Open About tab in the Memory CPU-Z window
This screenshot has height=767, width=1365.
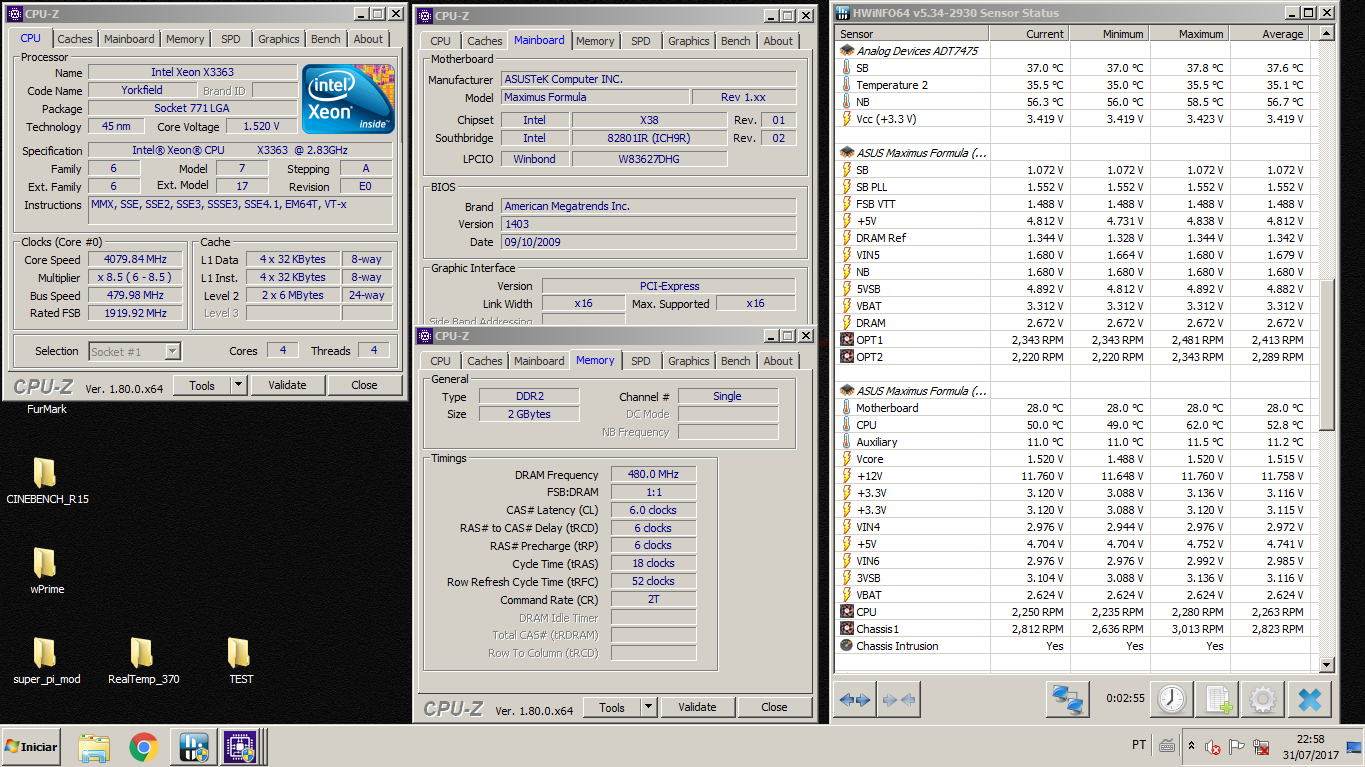click(778, 361)
